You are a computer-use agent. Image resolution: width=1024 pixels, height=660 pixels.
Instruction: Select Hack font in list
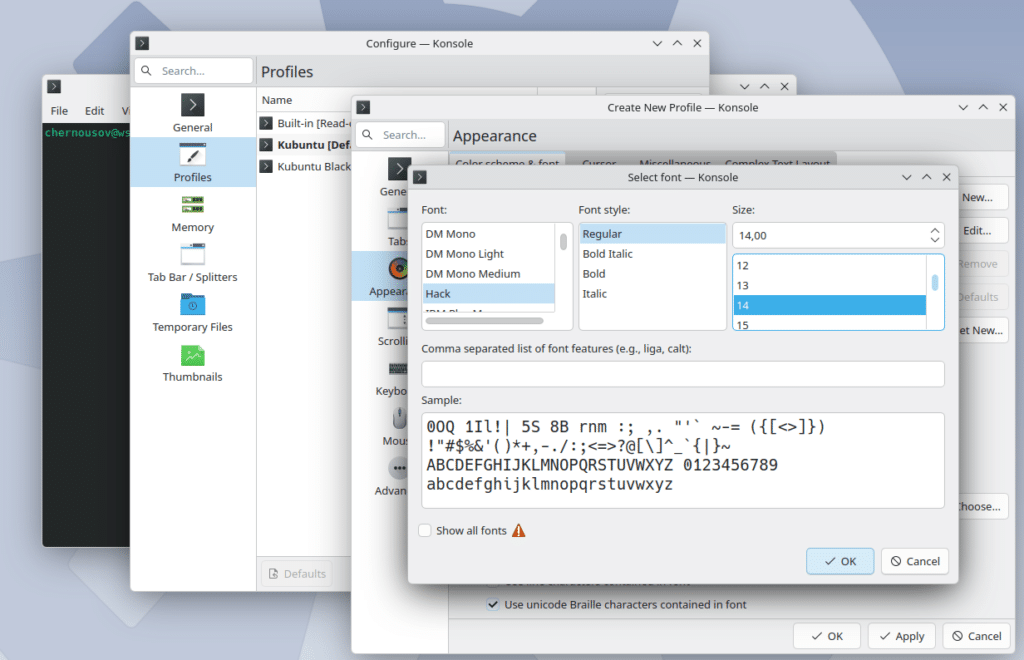[x=488, y=294]
